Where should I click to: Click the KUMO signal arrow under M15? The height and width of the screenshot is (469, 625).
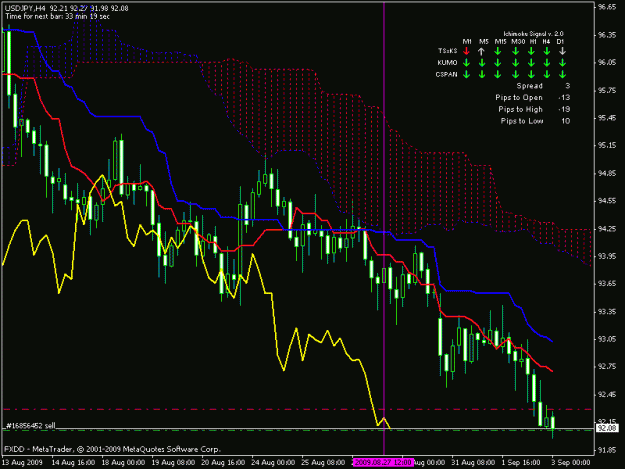coord(497,63)
